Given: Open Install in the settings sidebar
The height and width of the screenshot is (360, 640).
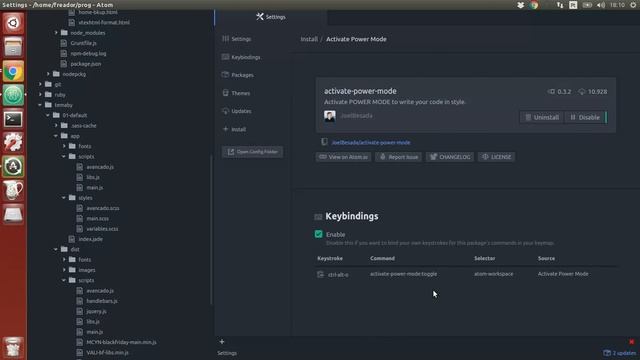Looking at the screenshot, I should coord(234,129).
